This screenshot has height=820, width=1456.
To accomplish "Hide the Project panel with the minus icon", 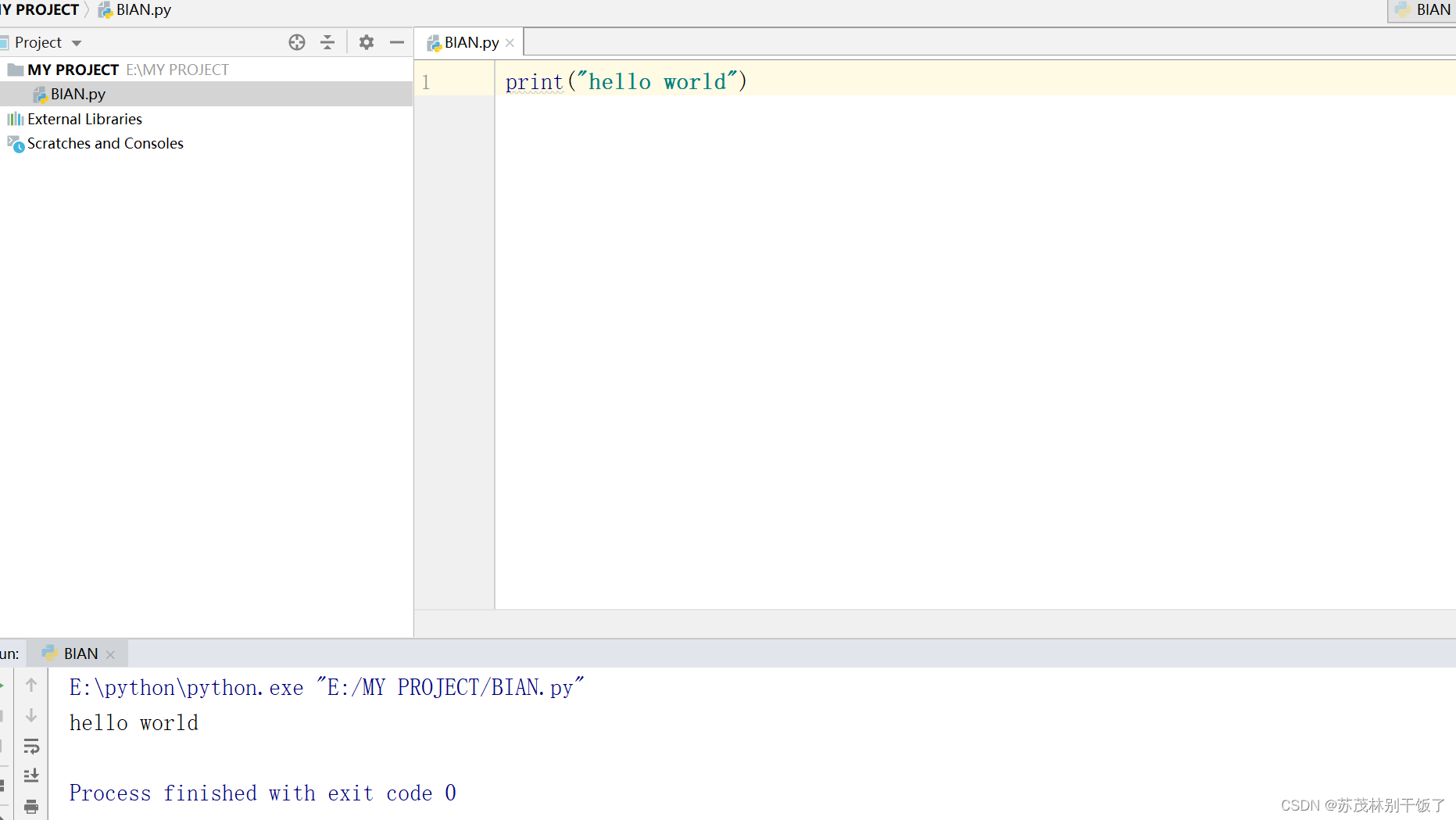I will coord(397,42).
